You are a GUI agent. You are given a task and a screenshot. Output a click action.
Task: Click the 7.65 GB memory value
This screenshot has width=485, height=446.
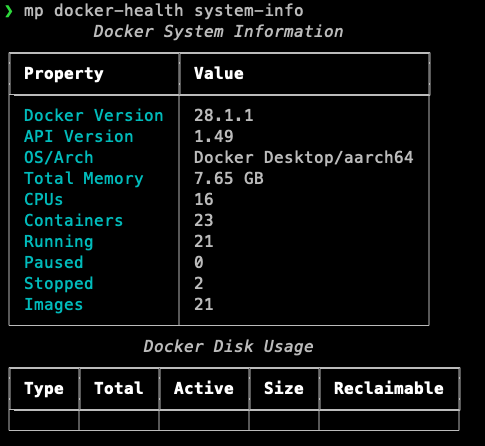click(x=229, y=178)
